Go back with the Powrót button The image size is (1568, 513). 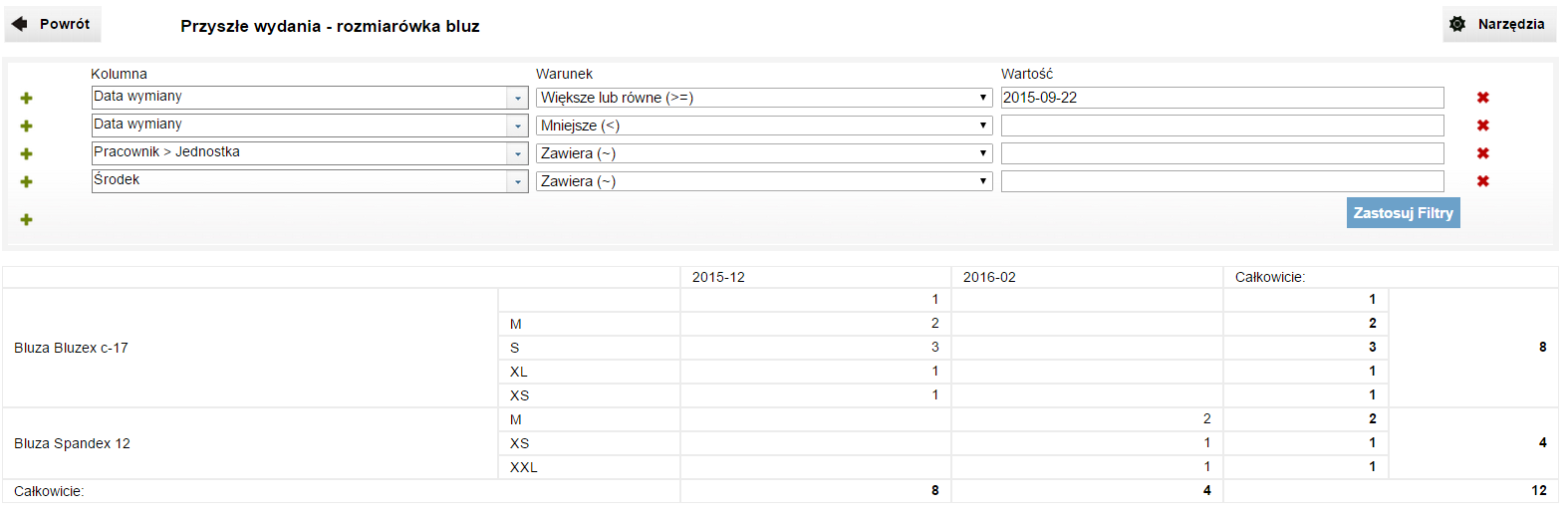pos(53,24)
